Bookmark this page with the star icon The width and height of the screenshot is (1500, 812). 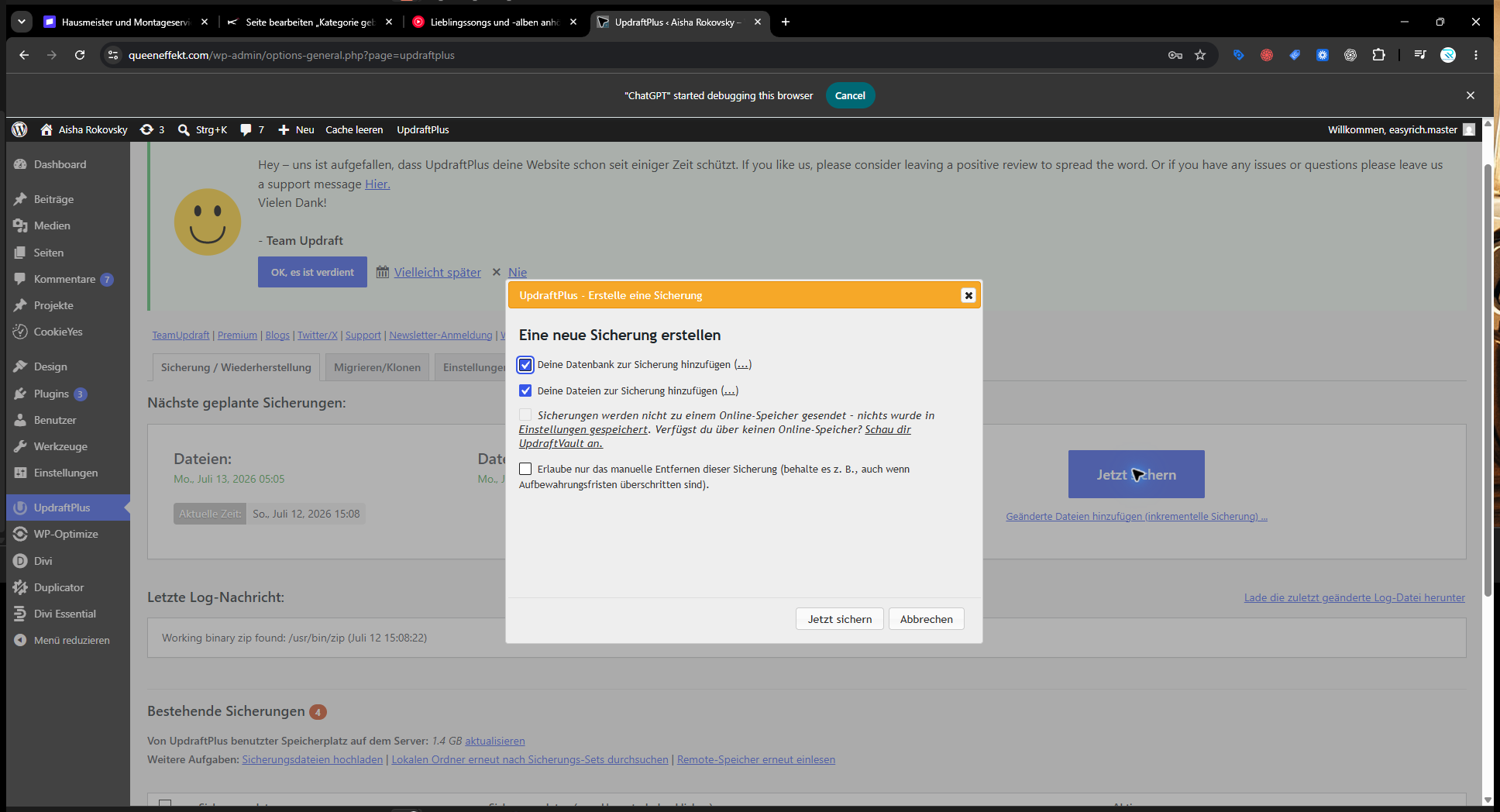1200,55
